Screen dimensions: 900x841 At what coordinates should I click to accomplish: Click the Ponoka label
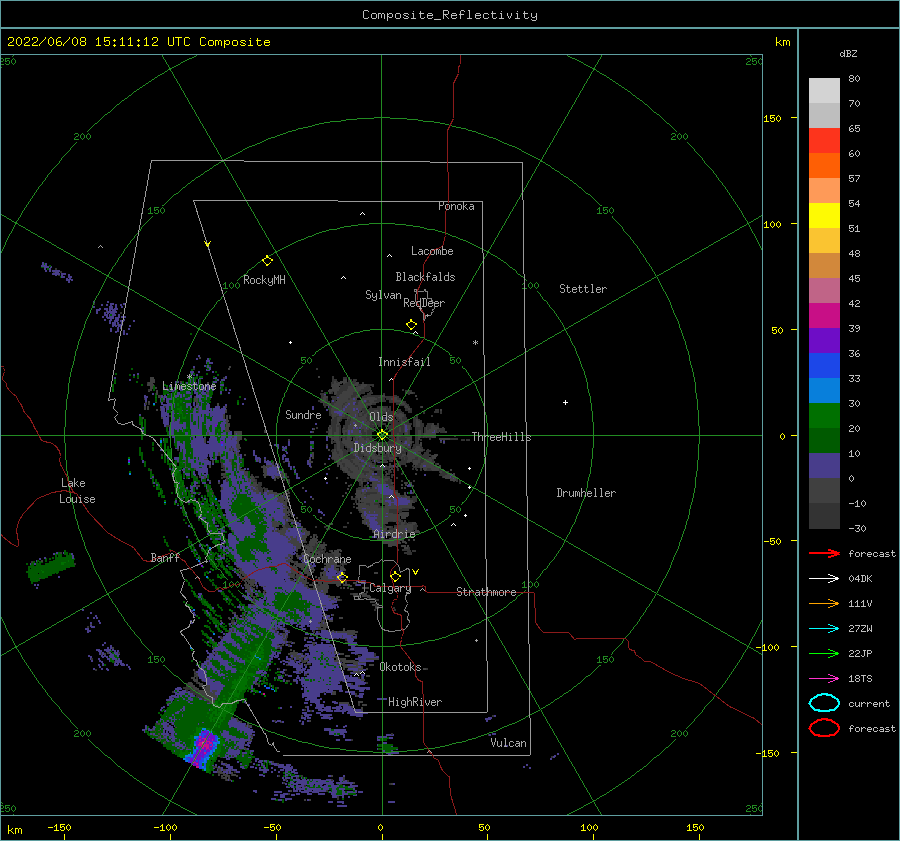pyautogui.click(x=456, y=206)
